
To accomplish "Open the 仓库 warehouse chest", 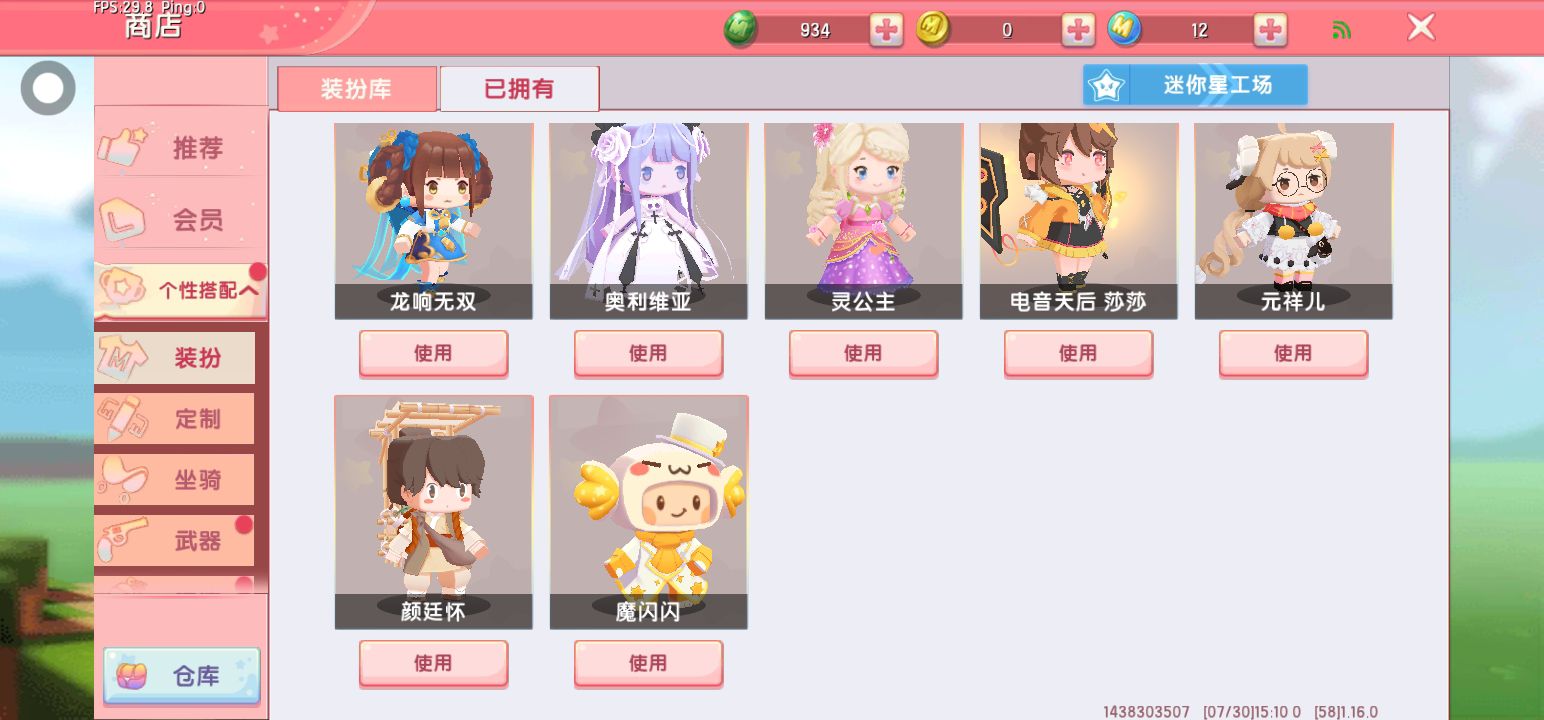I will pos(182,676).
